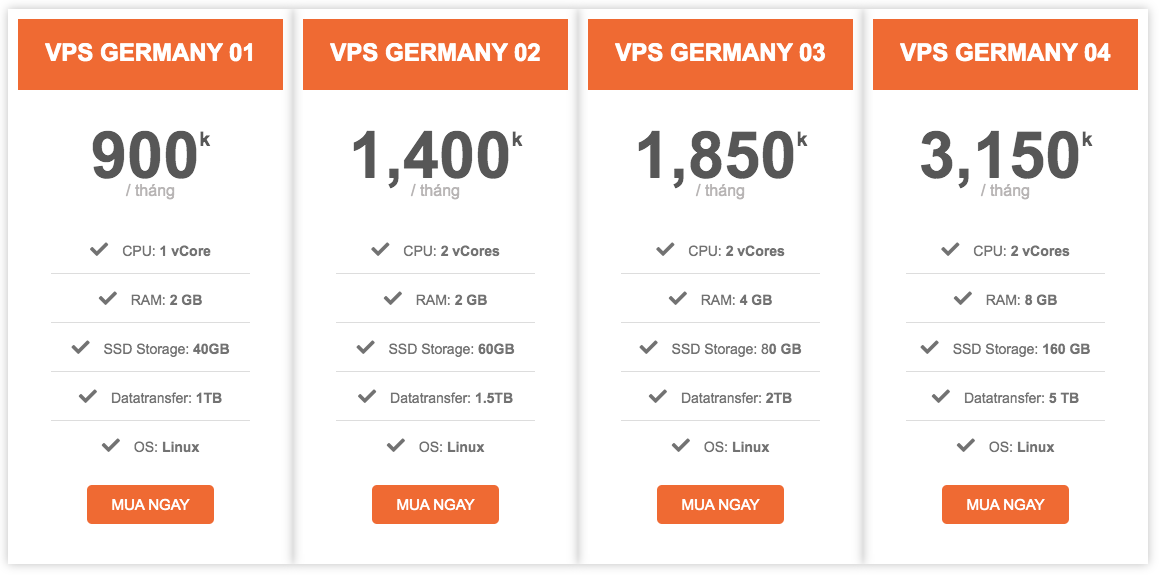This screenshot has width=1159, height=575.
Task: Click the OS: Linux checkmark in plan 03
Action: pos(680,446)
